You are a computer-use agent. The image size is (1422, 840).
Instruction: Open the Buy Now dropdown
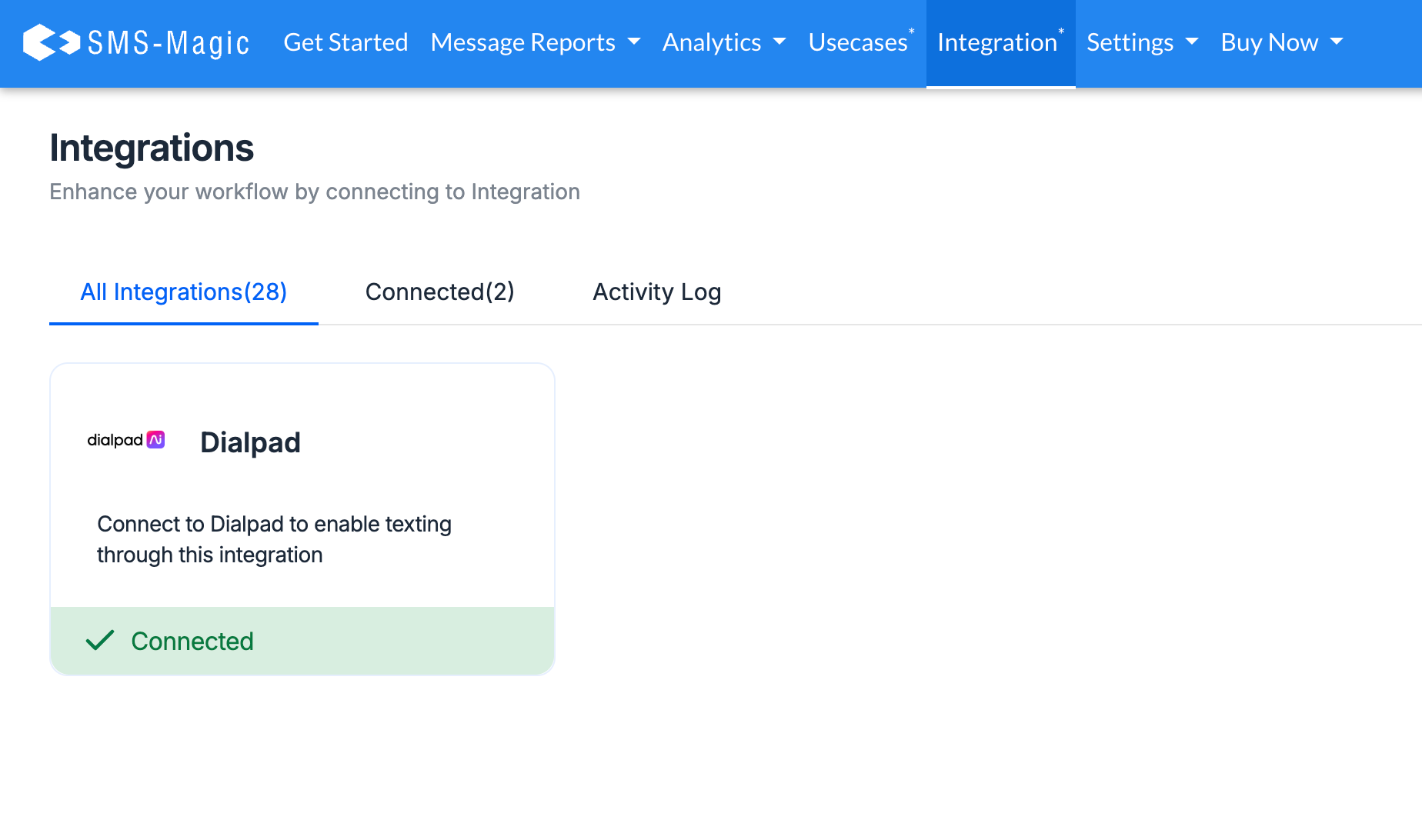tap(1282, 42)
